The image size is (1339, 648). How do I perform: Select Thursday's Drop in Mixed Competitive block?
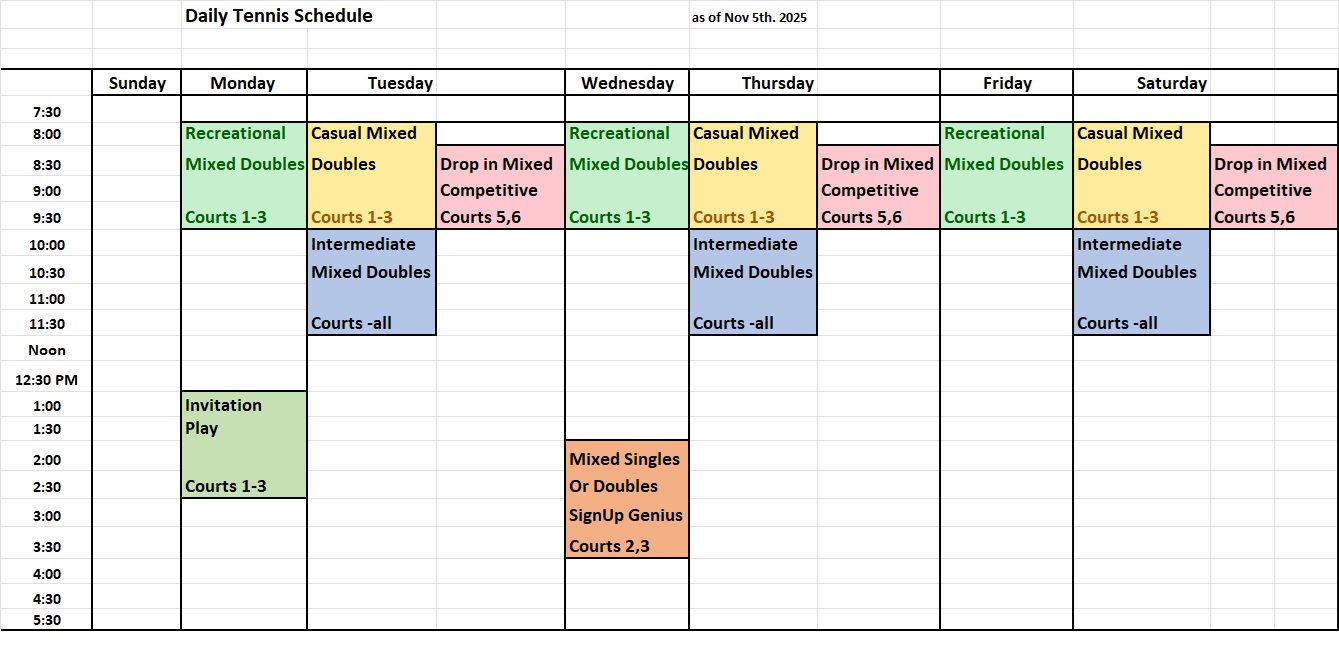coord(878,189)
